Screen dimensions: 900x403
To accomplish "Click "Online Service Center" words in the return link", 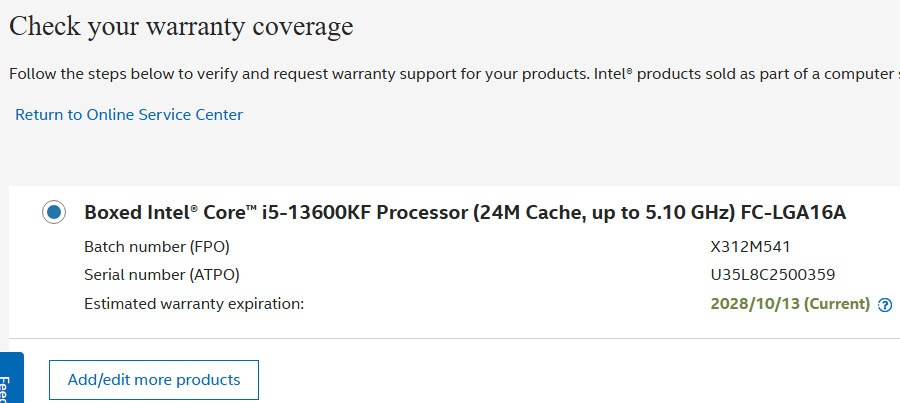I will [x=165, y=115].
